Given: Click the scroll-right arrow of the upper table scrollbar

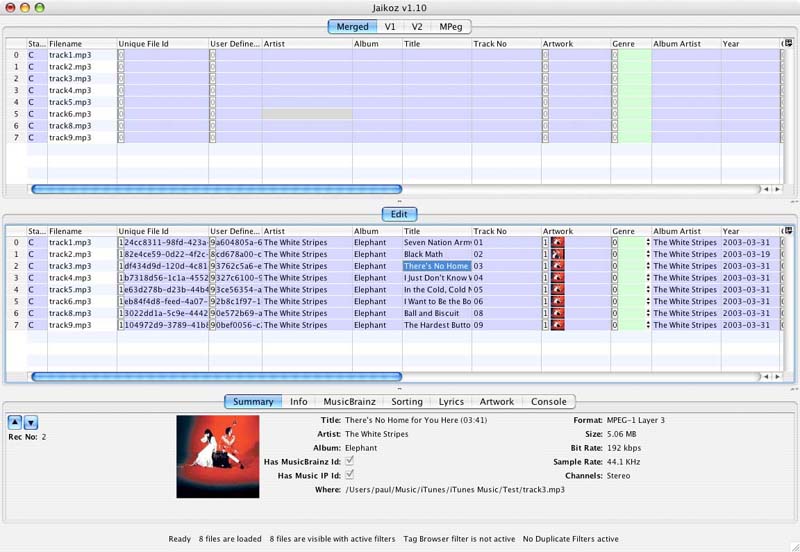Looking at the screenshot, I should coord(777,189).
